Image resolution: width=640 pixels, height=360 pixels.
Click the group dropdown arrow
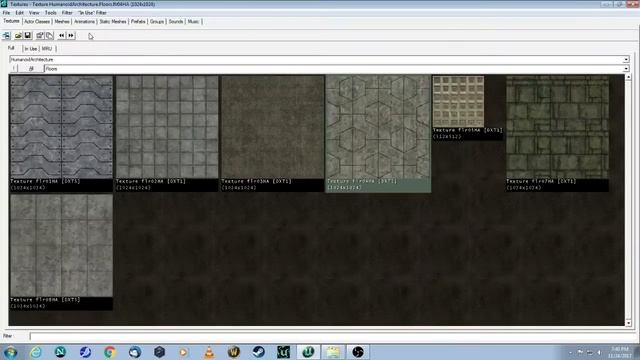coord(626,69)
